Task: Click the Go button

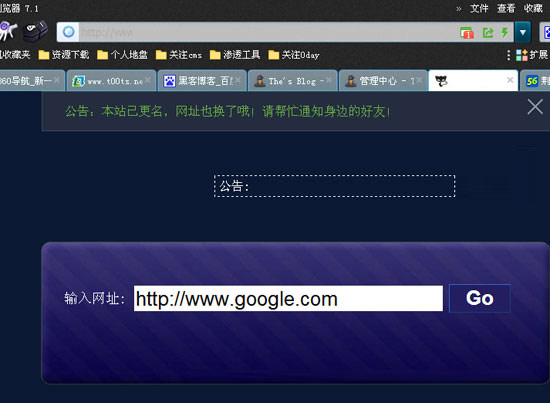Action: click(x=479, y=298)
